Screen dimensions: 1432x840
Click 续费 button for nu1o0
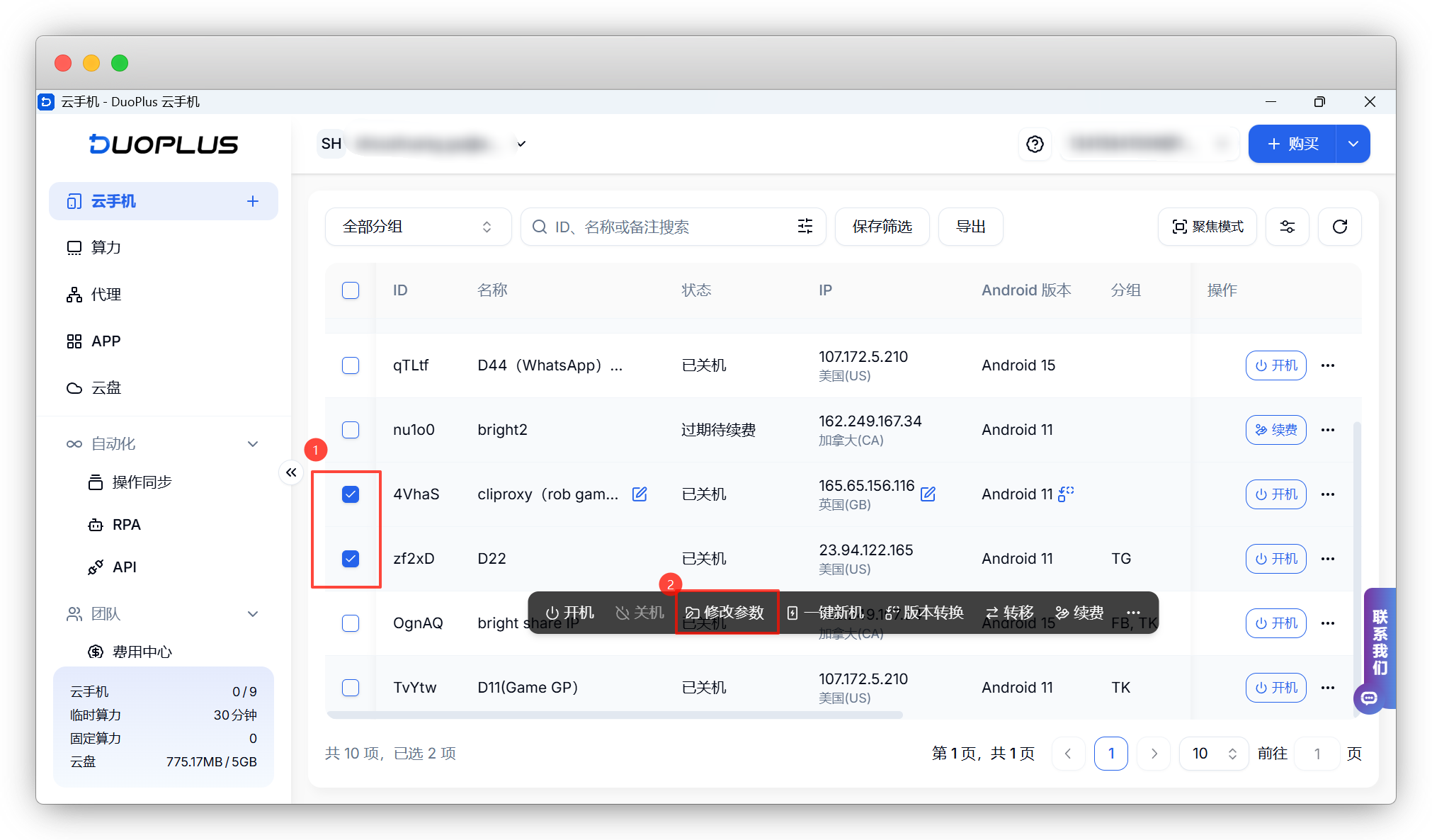[x=1275, y=430]
